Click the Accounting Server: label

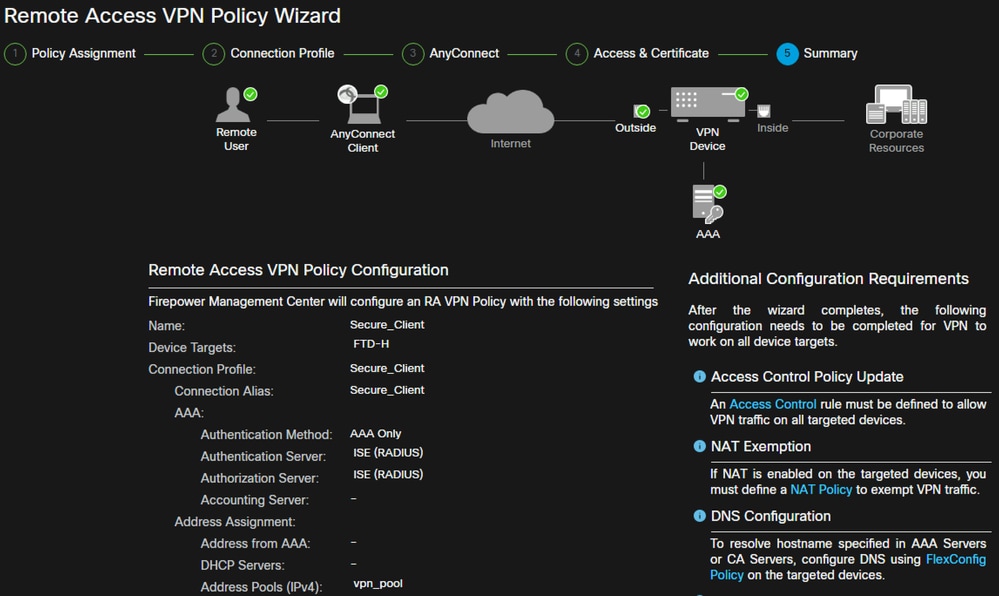click(254, 500)
